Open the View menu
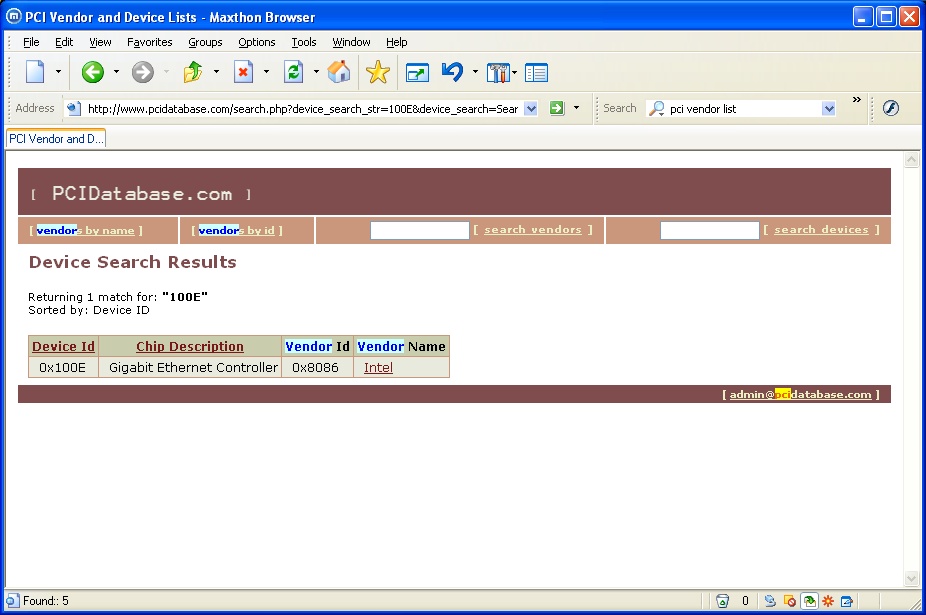The image size is (926, 615). pos(100,42)
